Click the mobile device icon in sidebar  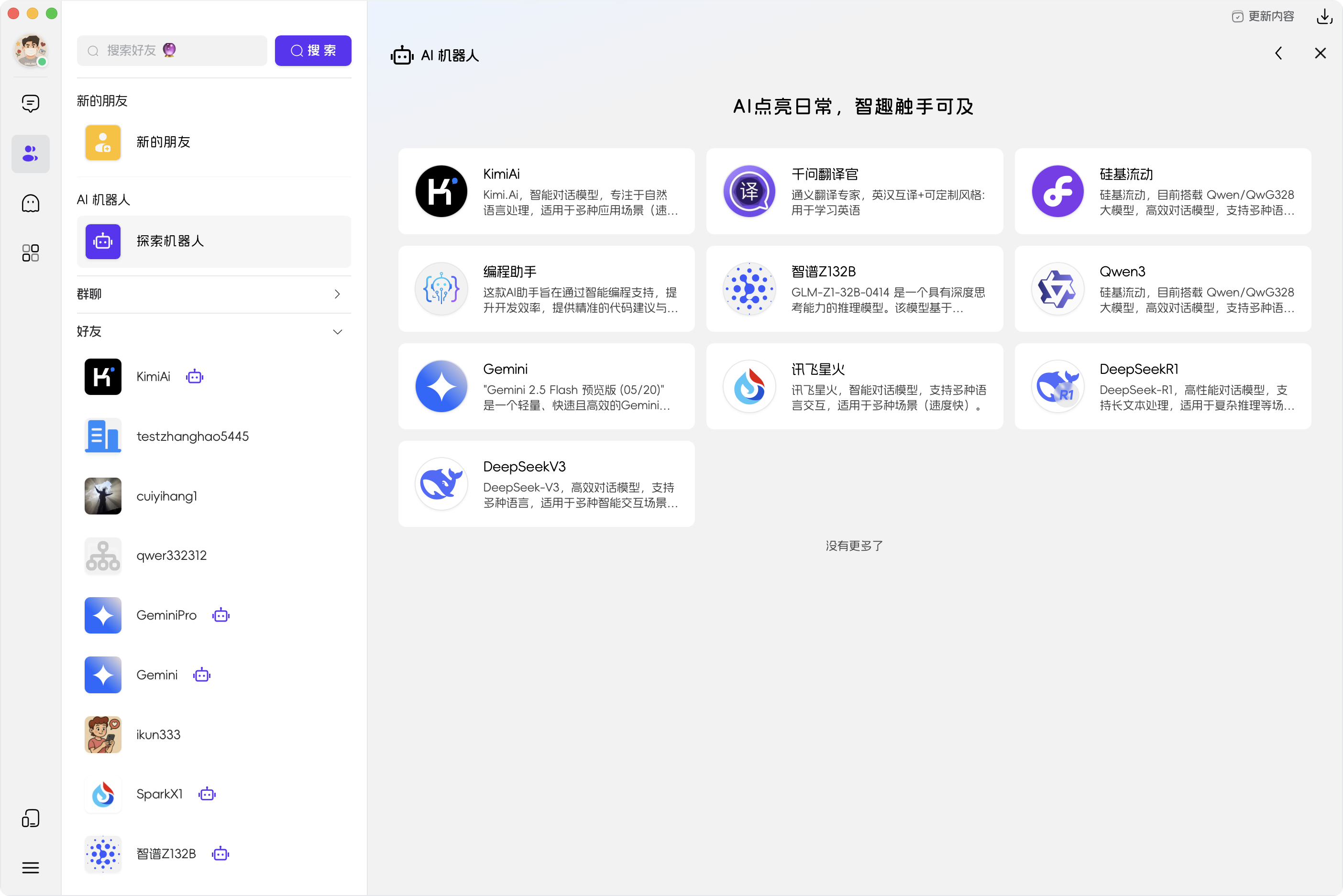point(30,818)
